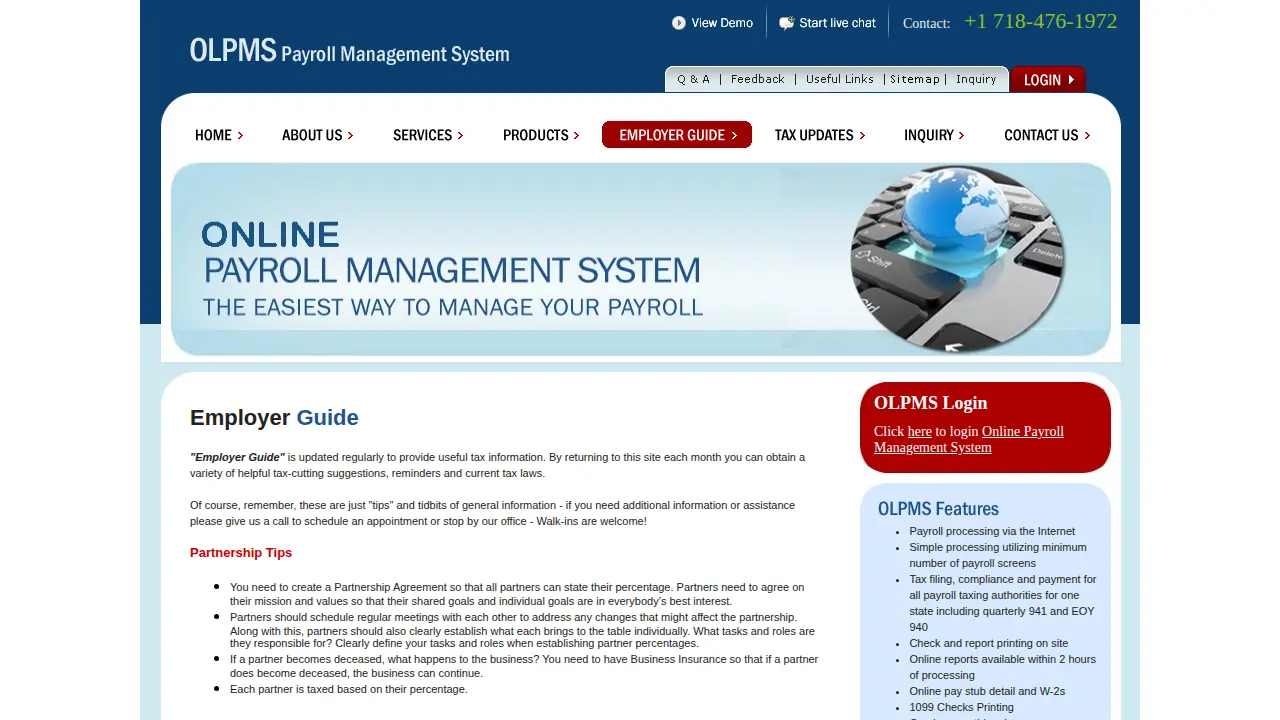Click the globe keyboard banner image
1280x720 pixels.
tap(957, 259)
